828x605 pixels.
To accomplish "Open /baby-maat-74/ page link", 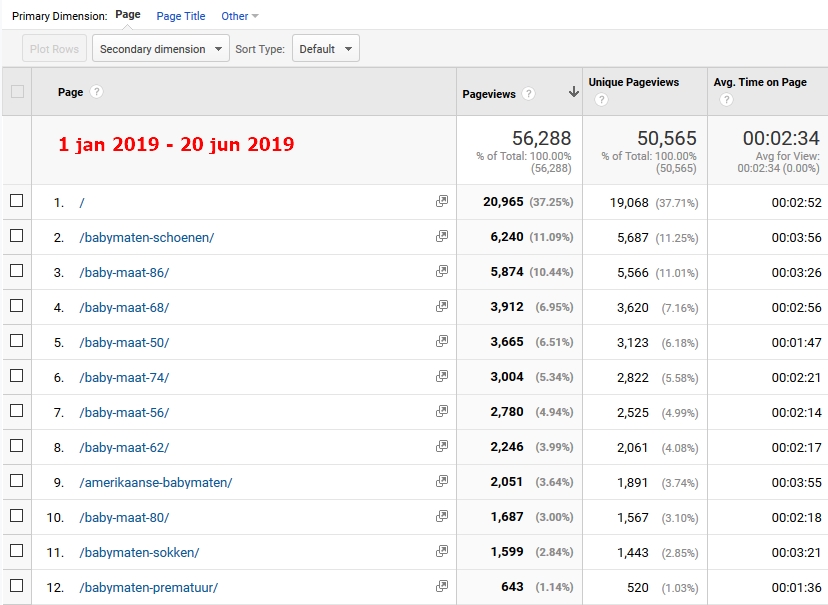I will pyautogui.click(x=124, y=377).
